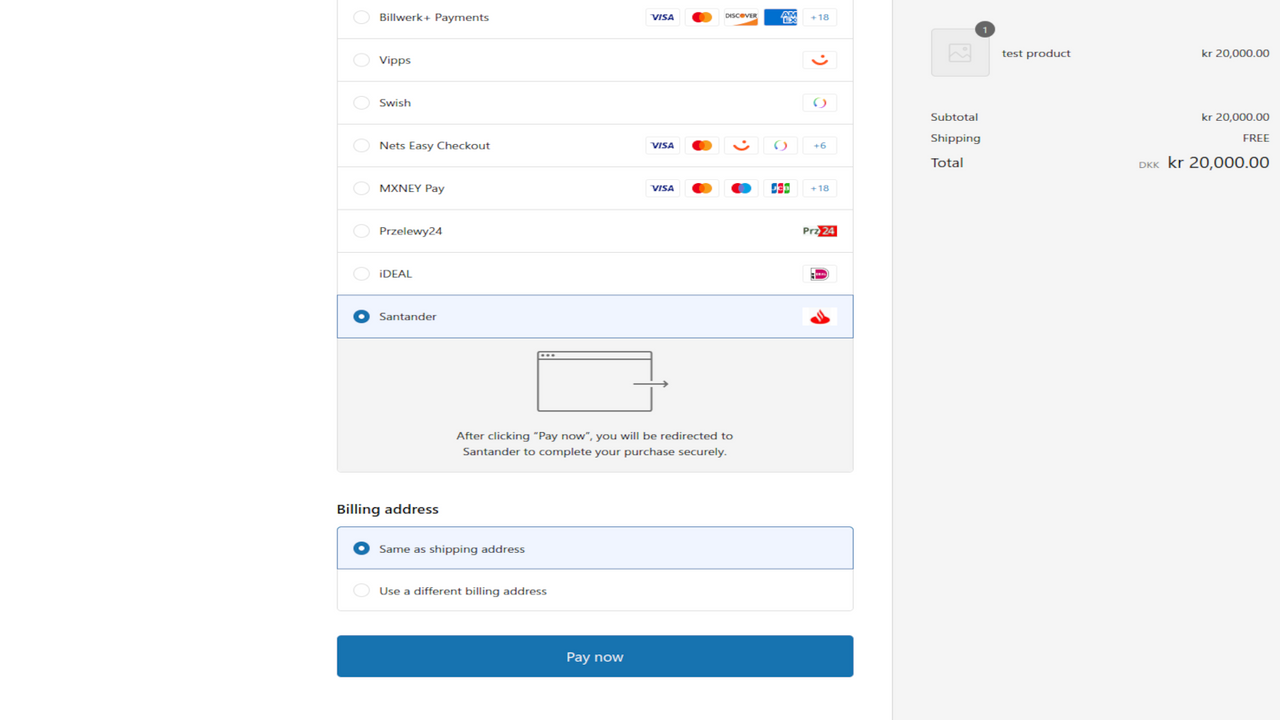
Task: Click Swish icon in Nets Easy Checkout row
Action: click(x=780, y=146)
